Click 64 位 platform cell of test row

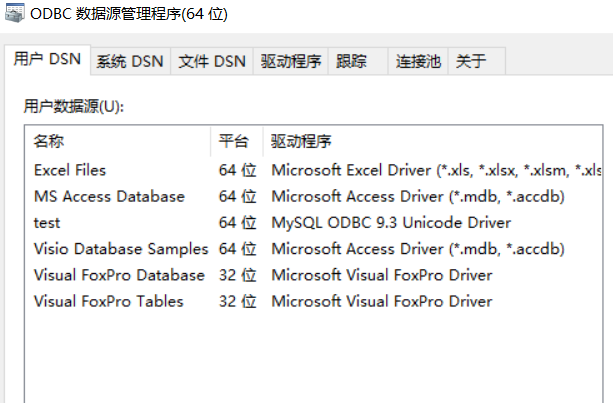237,223
